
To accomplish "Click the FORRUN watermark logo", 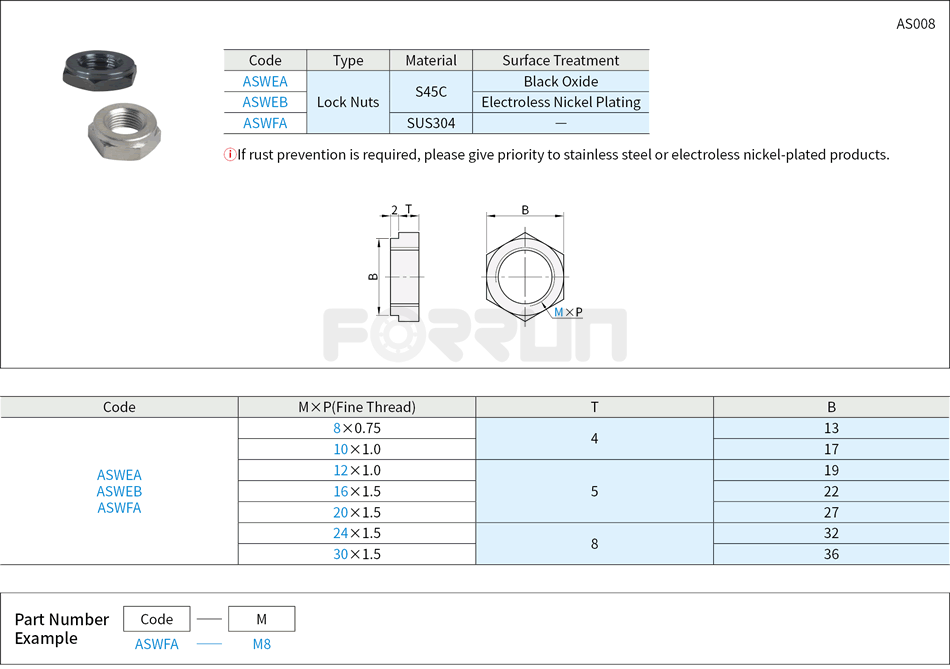I will [475, 335].
